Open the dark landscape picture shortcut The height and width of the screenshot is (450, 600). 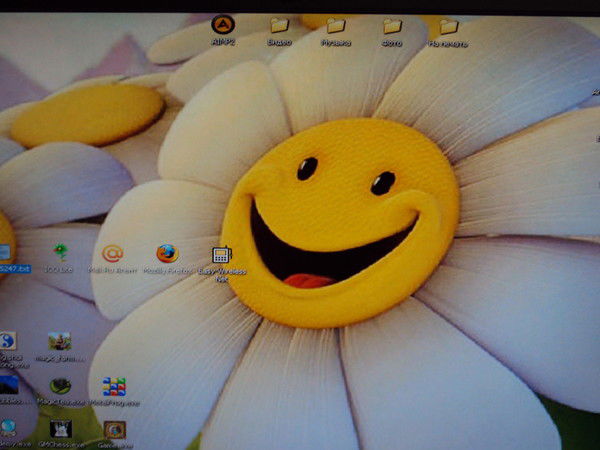[x=8, y=385]
